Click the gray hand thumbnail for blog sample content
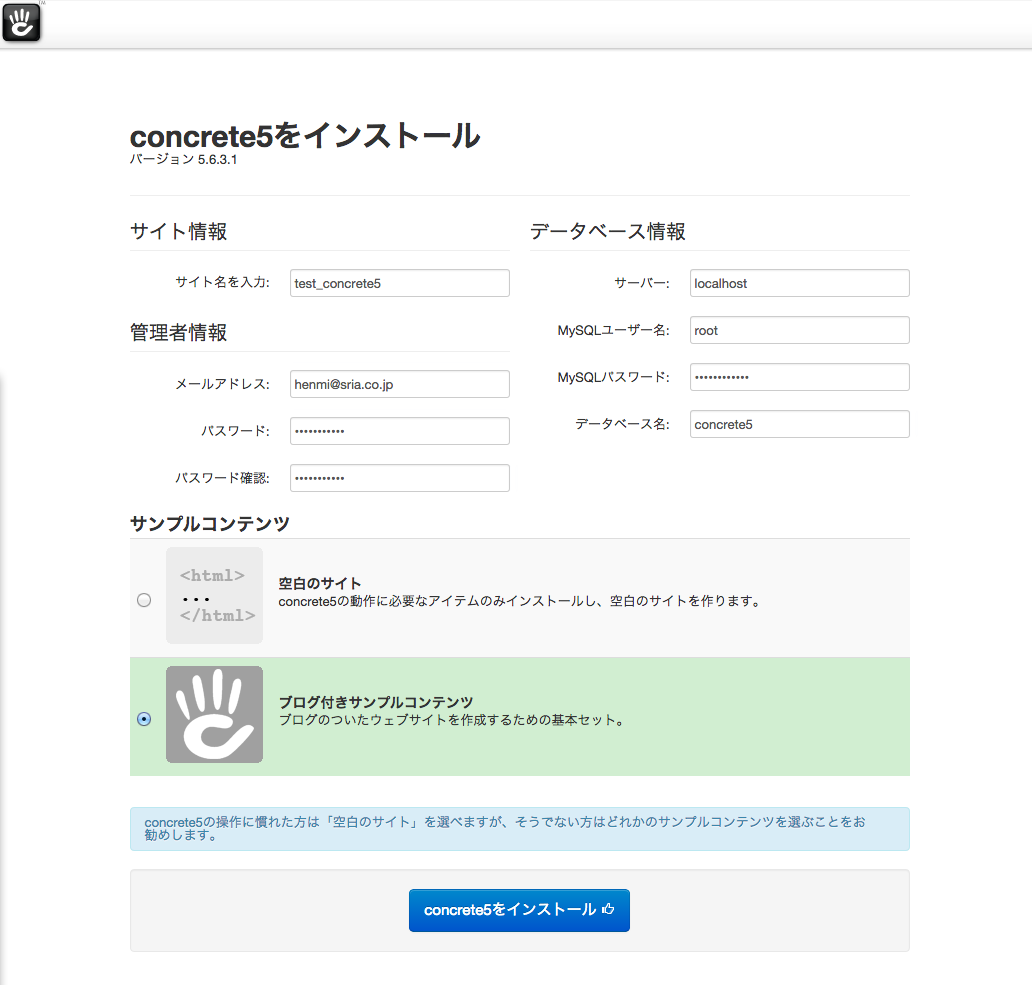 point(214,715)
